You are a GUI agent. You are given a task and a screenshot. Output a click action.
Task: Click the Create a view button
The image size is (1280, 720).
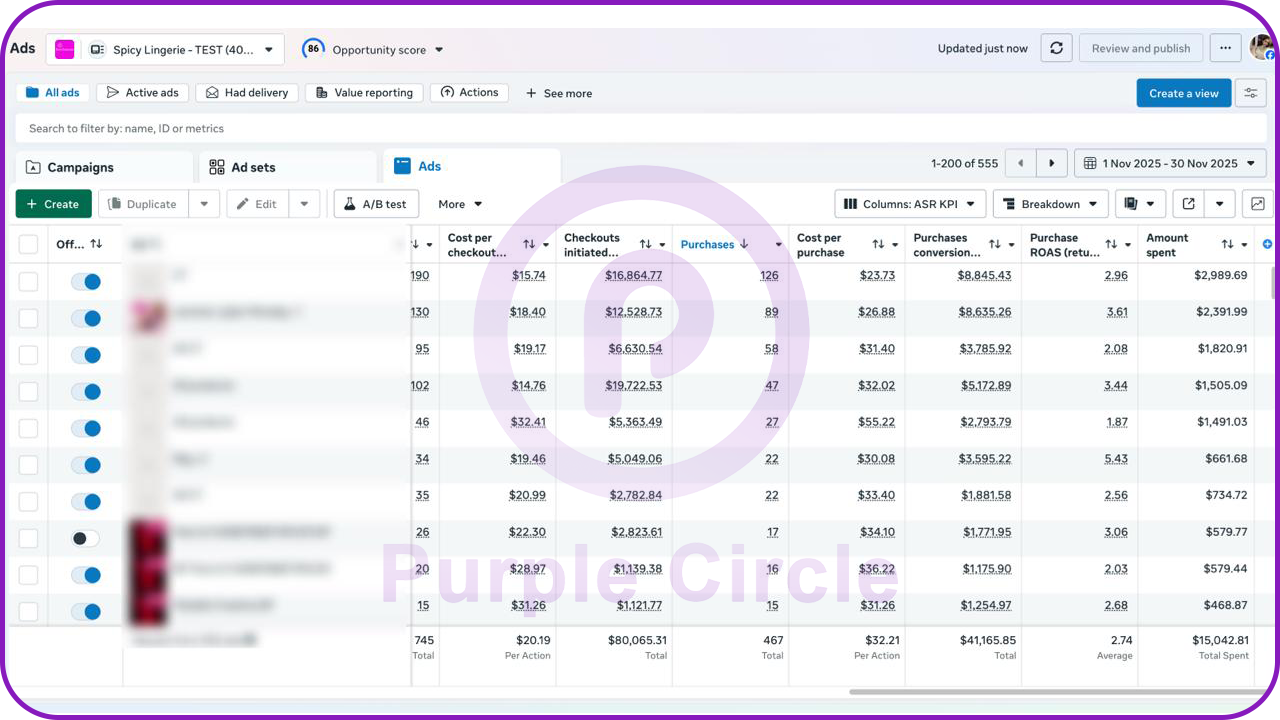(1183, 93)
